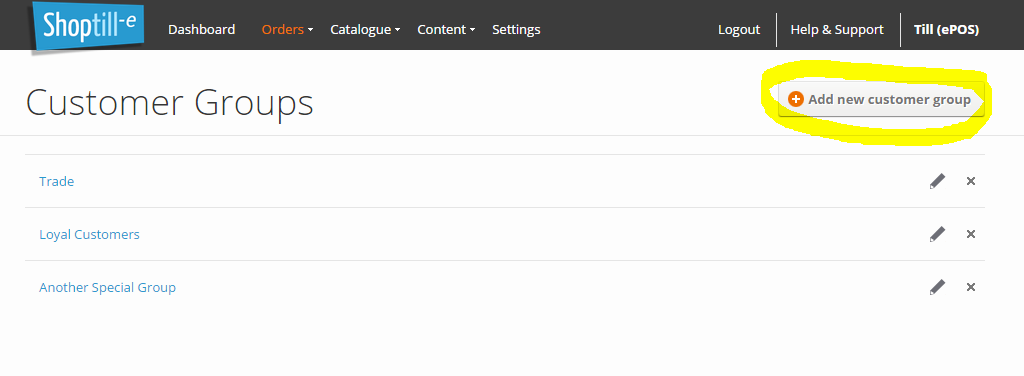Open the Settings page
1024x376 pixels.
tap(516, 29)
